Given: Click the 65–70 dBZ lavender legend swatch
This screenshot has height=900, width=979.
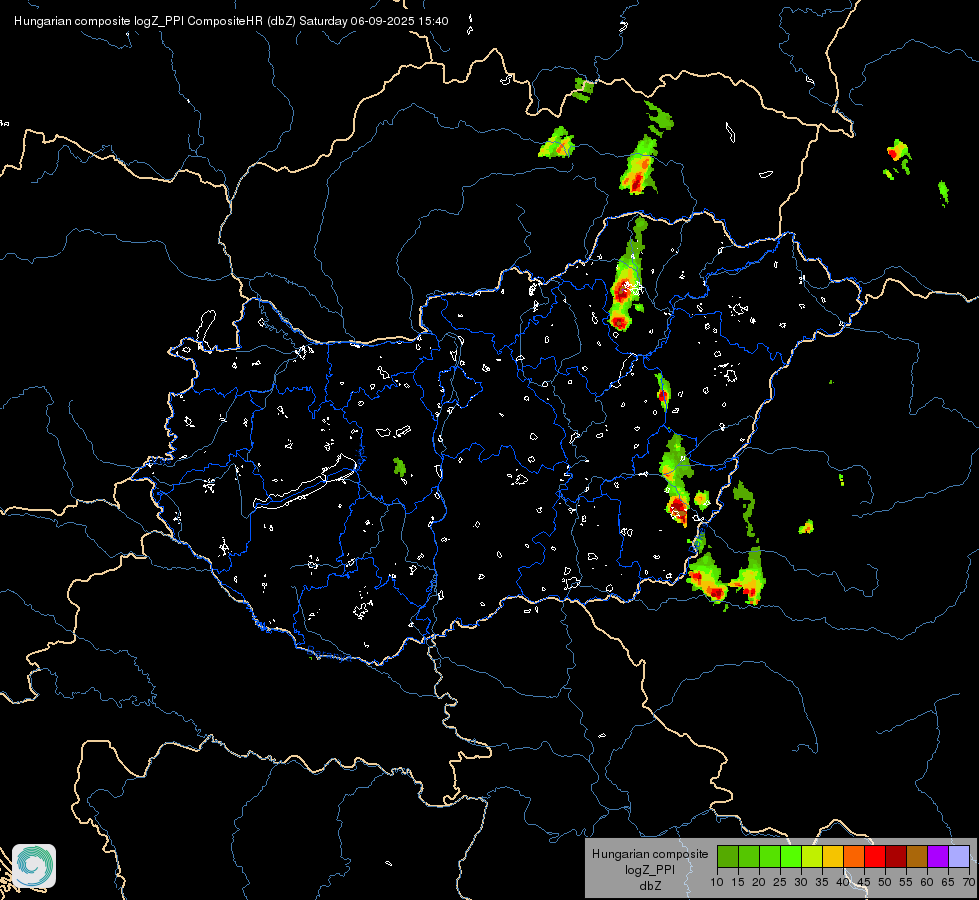Looking at the screenshot, I should pyautogui.click(x=958, y=856).
